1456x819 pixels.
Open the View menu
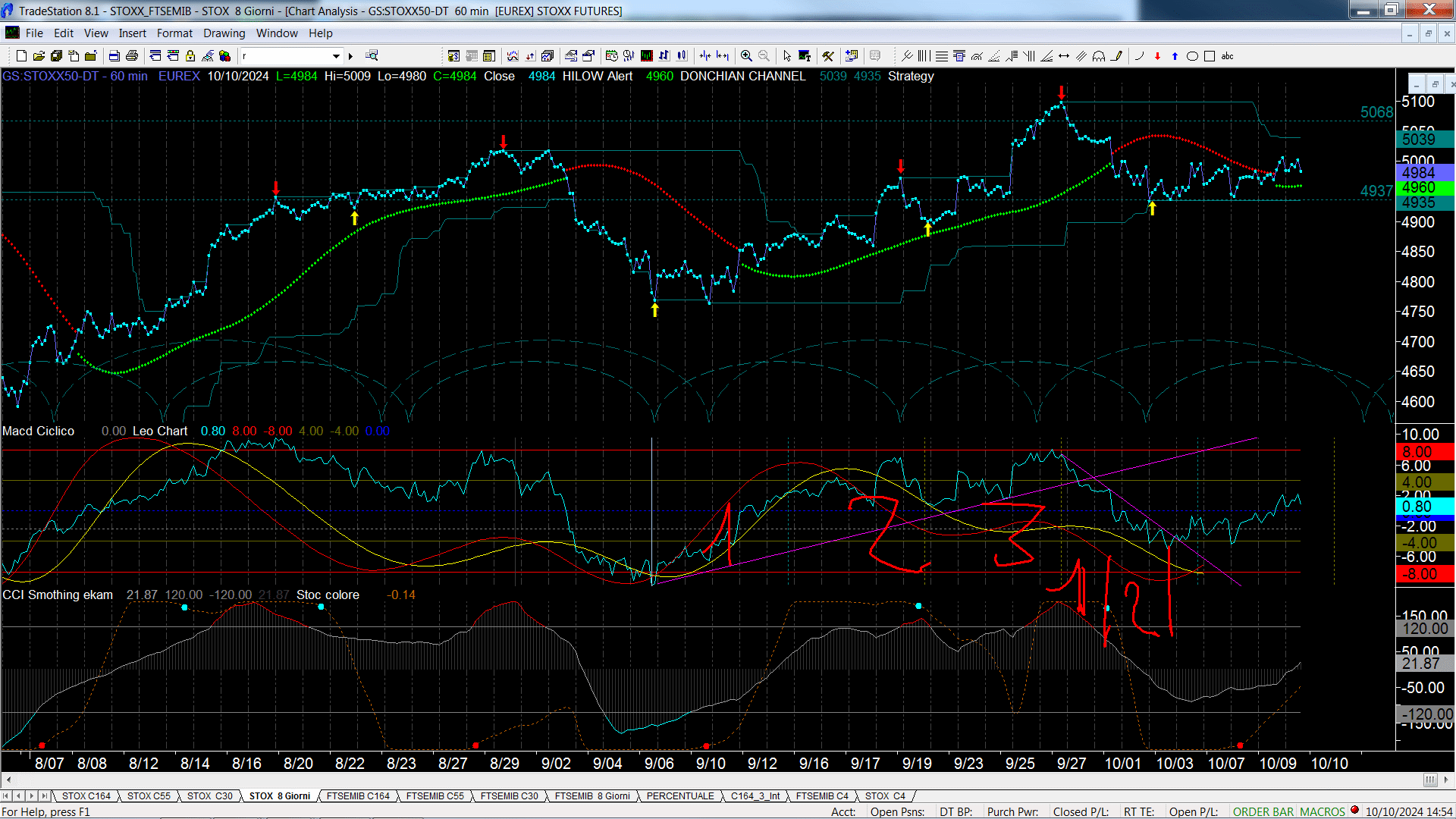click(96, 33)
